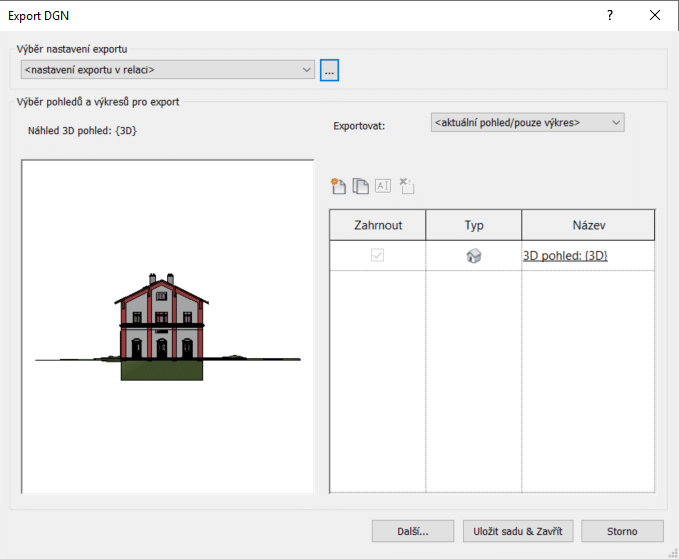Viewport: 679px width, 559px height.
Task: Click the Storno button
Action: [x=622, y=531]
